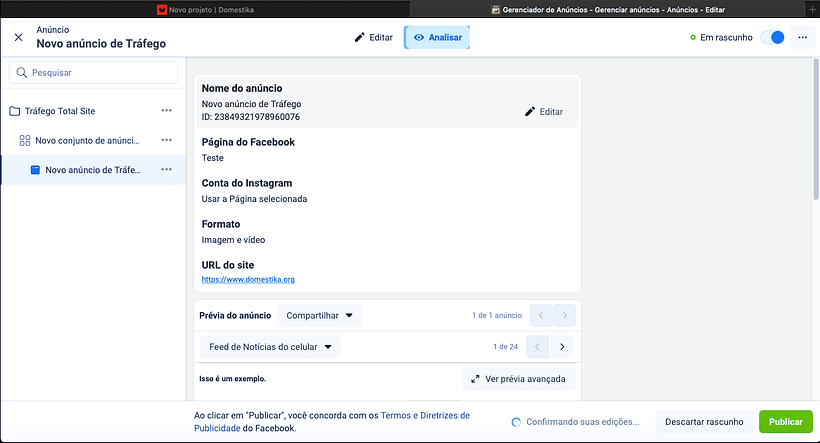Click the pencil Editar tab at top
The image size is (820, 443).
(373, 37)
